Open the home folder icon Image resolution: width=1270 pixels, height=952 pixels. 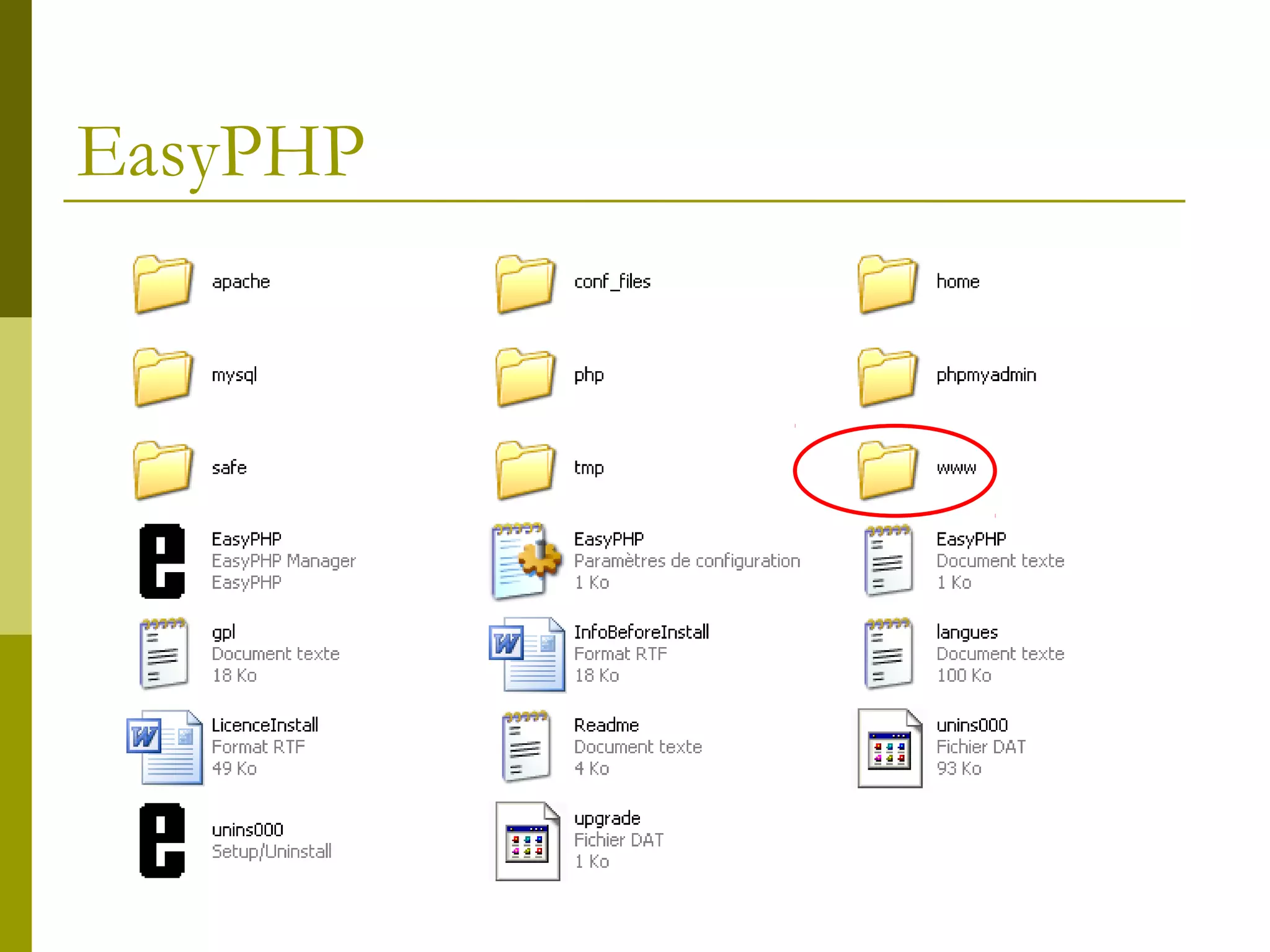click(888, 283)
